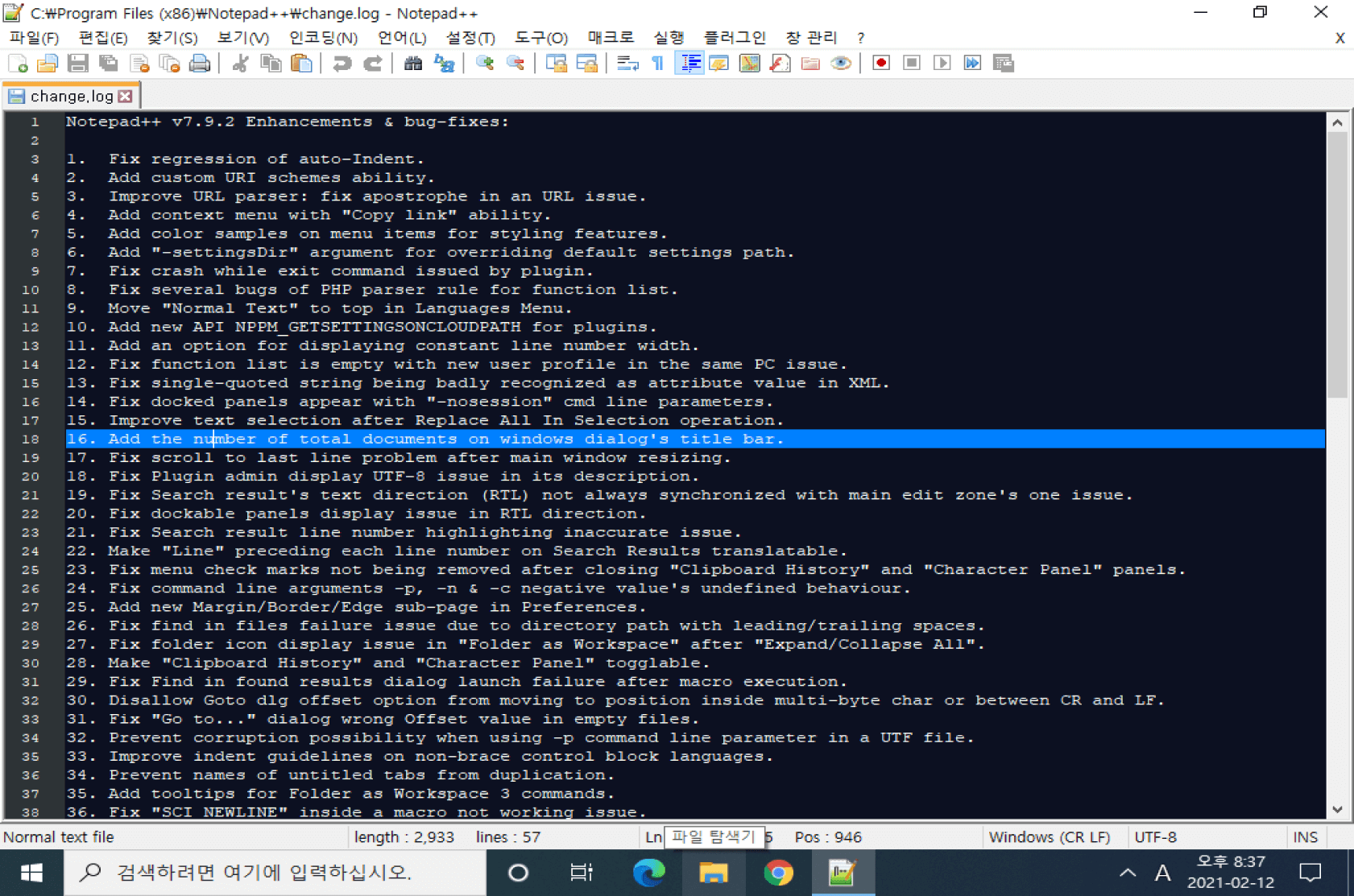The height and width of the screenshot is (896, 1354).
Task: Toggle the Function List panel icon
Action: 781,64
